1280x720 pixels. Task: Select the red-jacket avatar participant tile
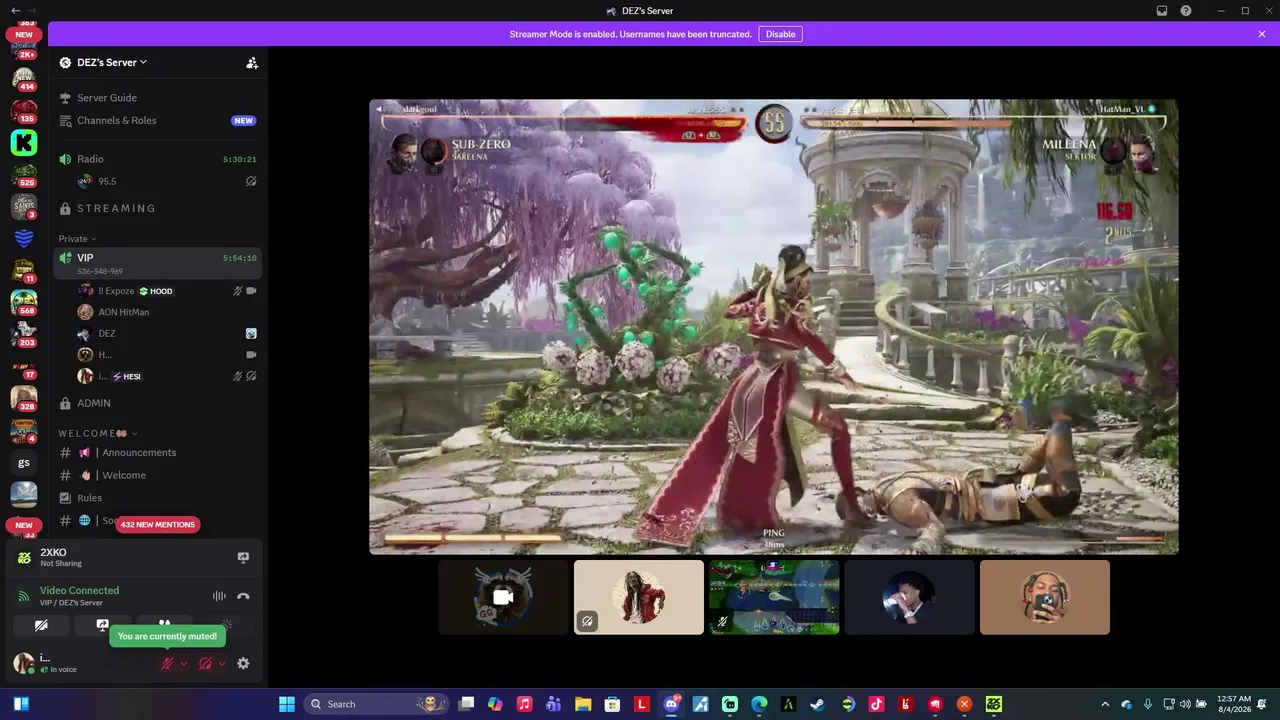tap(639, 597)
